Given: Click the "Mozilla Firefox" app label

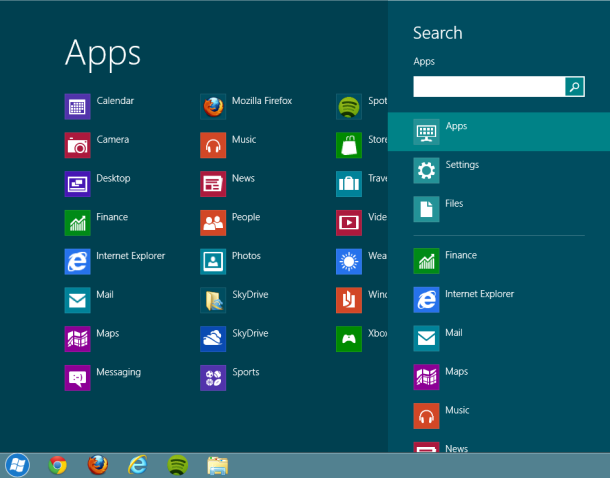Looking at the screenshot, I should tap(262, 101).
